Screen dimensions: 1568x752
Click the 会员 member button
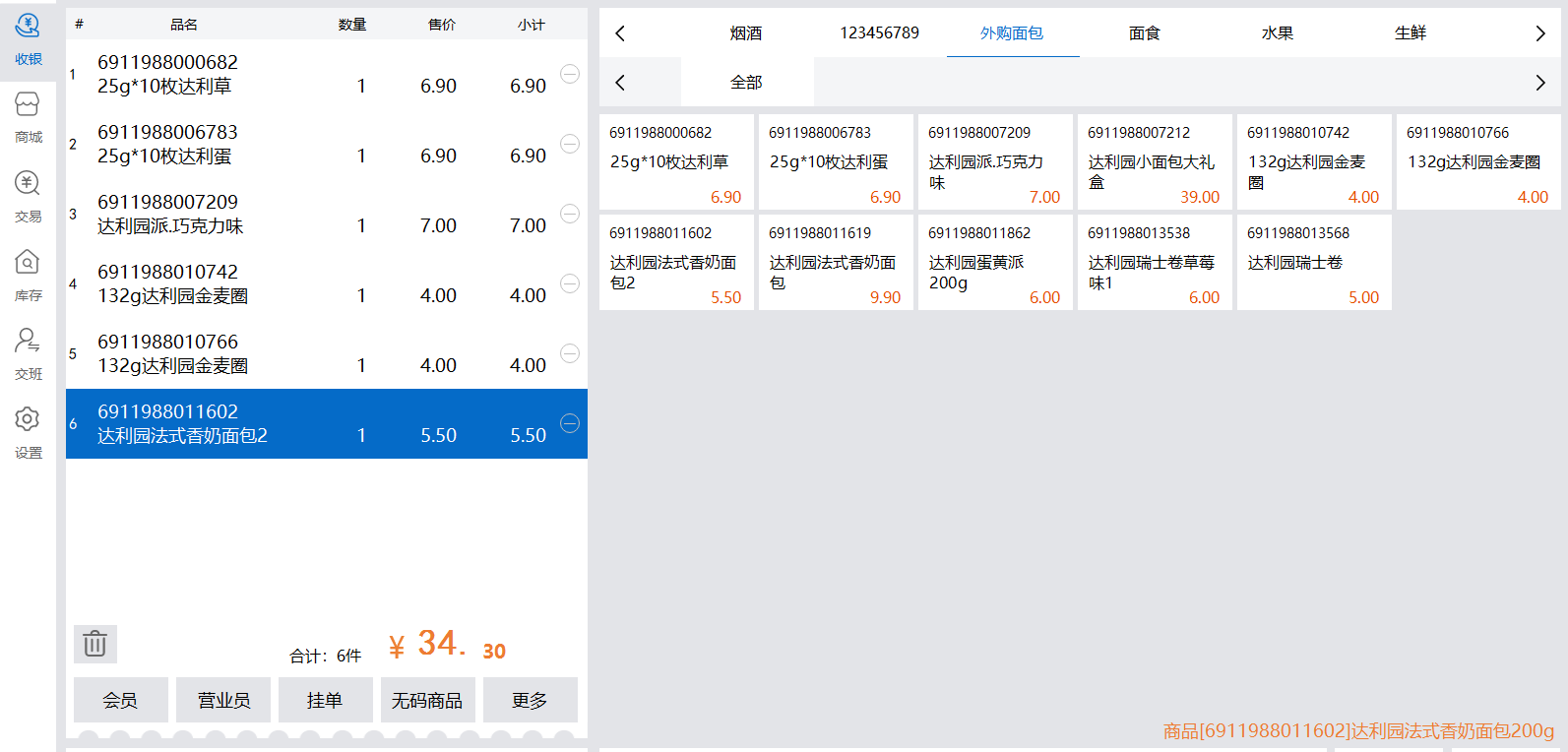click(121, 700)
